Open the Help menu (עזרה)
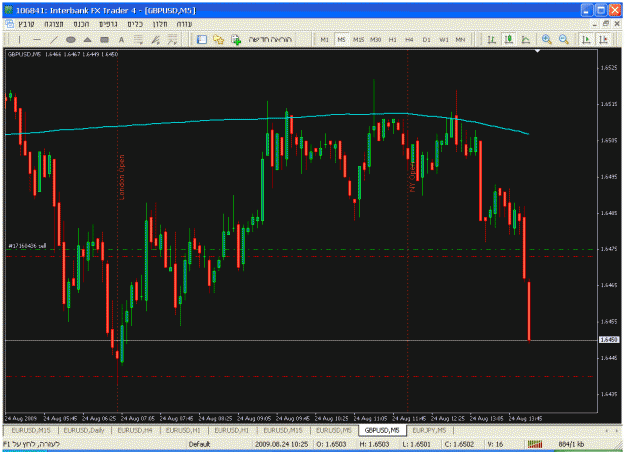The image size is (625, 452). click(184, 24)
